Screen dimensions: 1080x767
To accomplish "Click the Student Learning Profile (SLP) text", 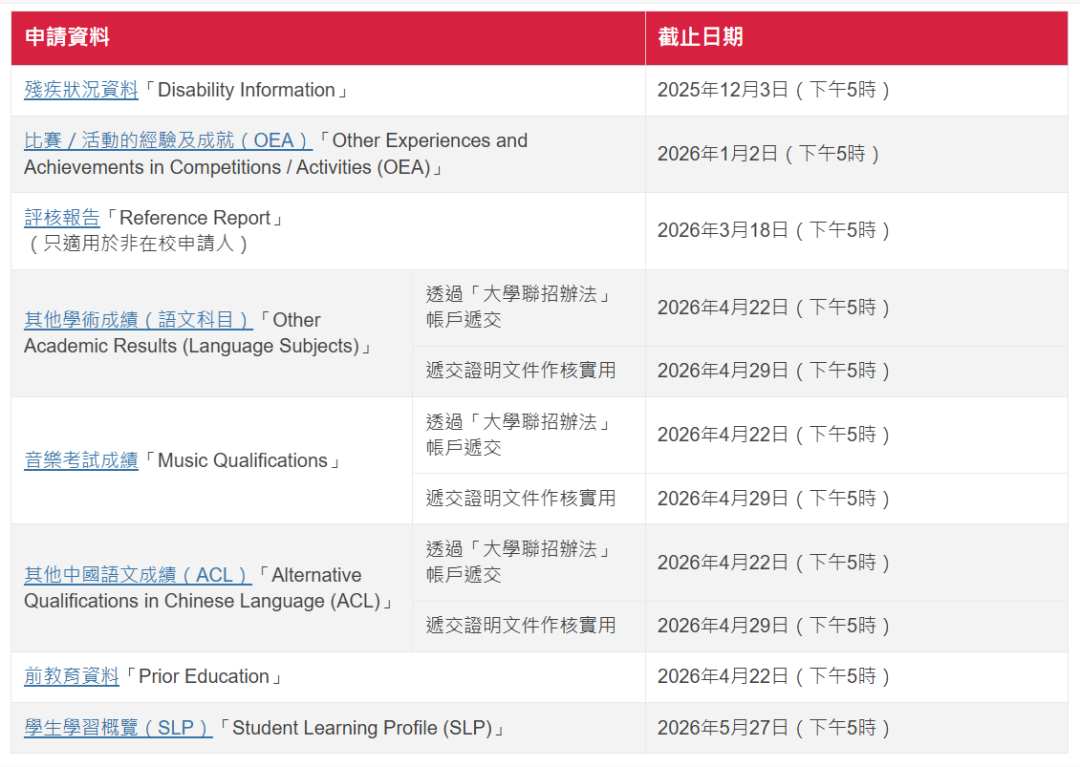I will (x=362, y=728).
